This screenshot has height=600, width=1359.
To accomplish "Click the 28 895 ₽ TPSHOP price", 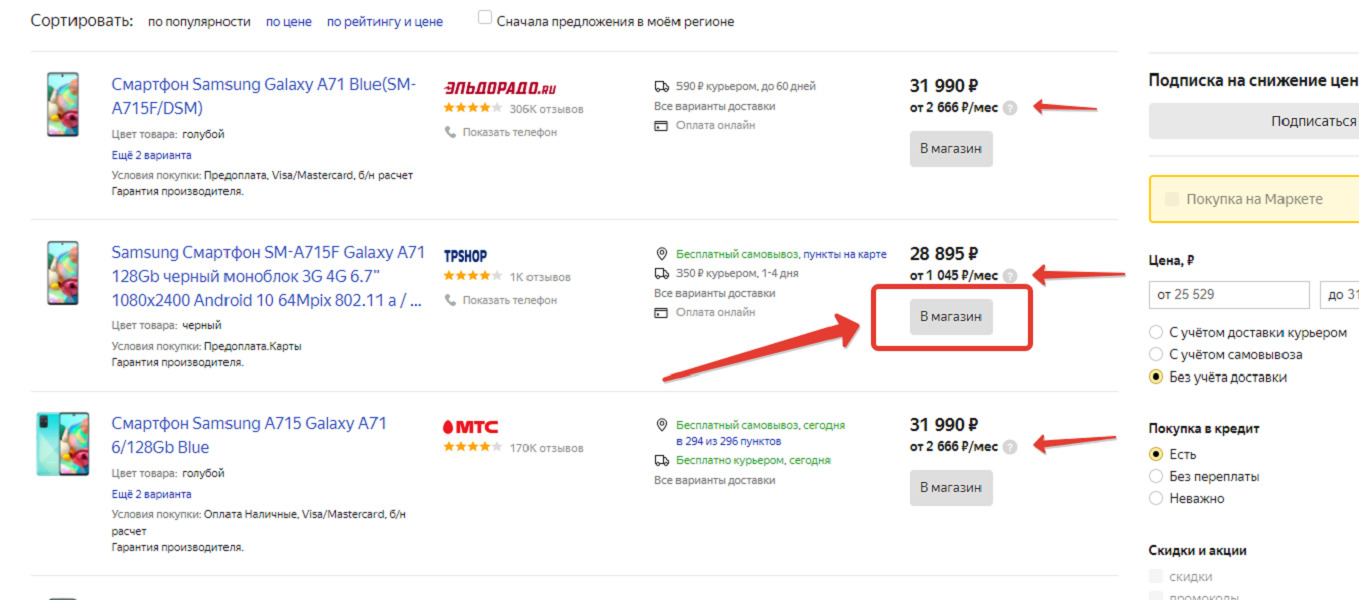I will [944, 254].
